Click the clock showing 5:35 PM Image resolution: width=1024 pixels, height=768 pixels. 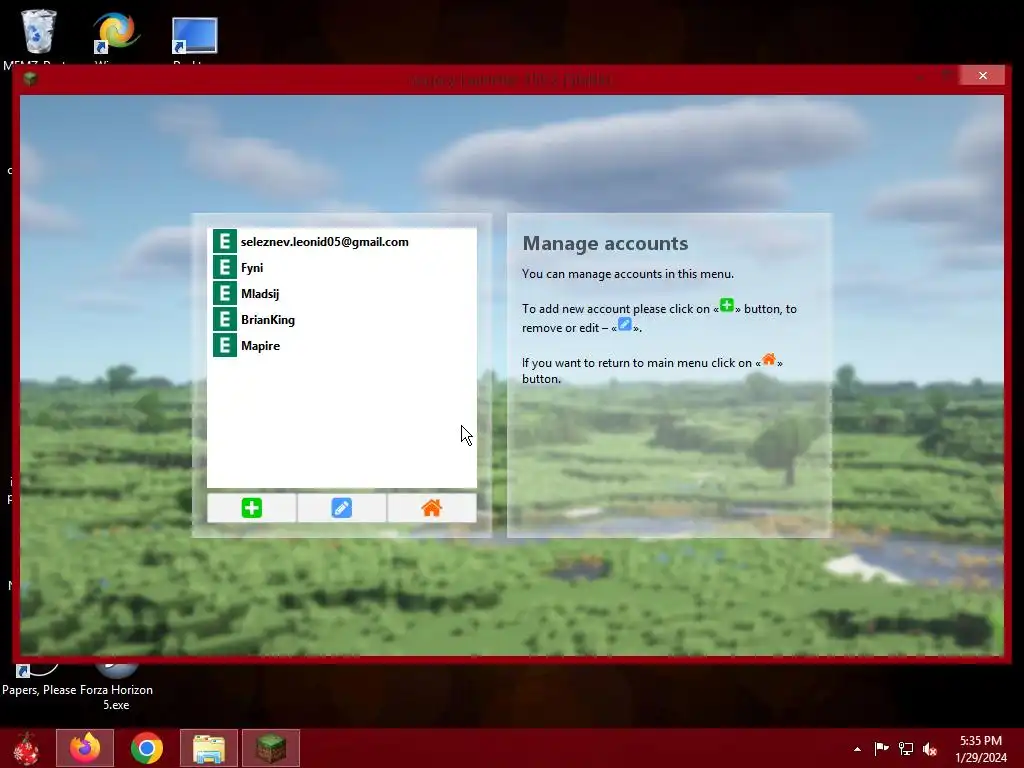pyautogui.click(x=981, y=748)
